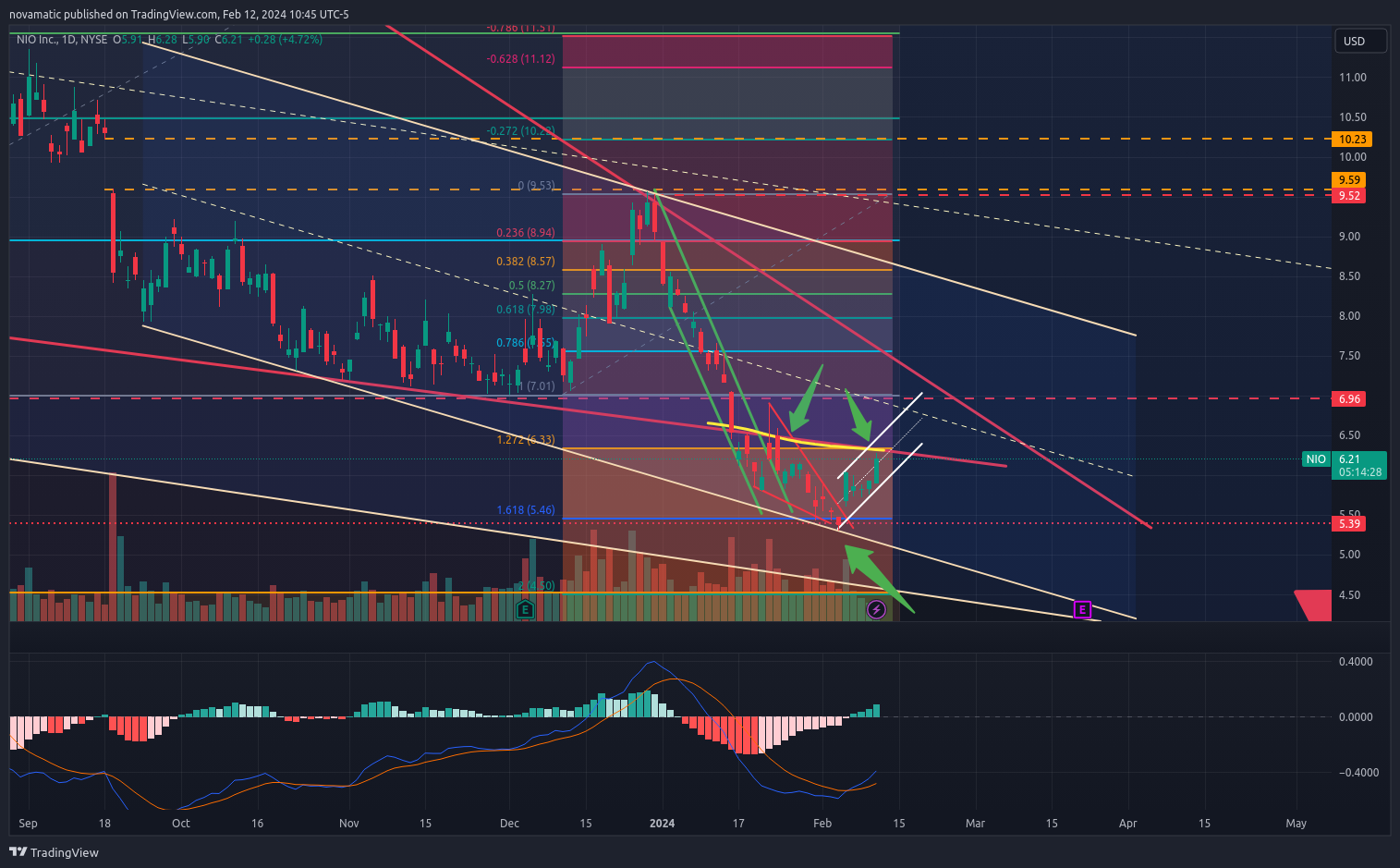Click the Oct label on time axis
The height and width of the screenshot is (868, 1400).
(x=181, y=824)
